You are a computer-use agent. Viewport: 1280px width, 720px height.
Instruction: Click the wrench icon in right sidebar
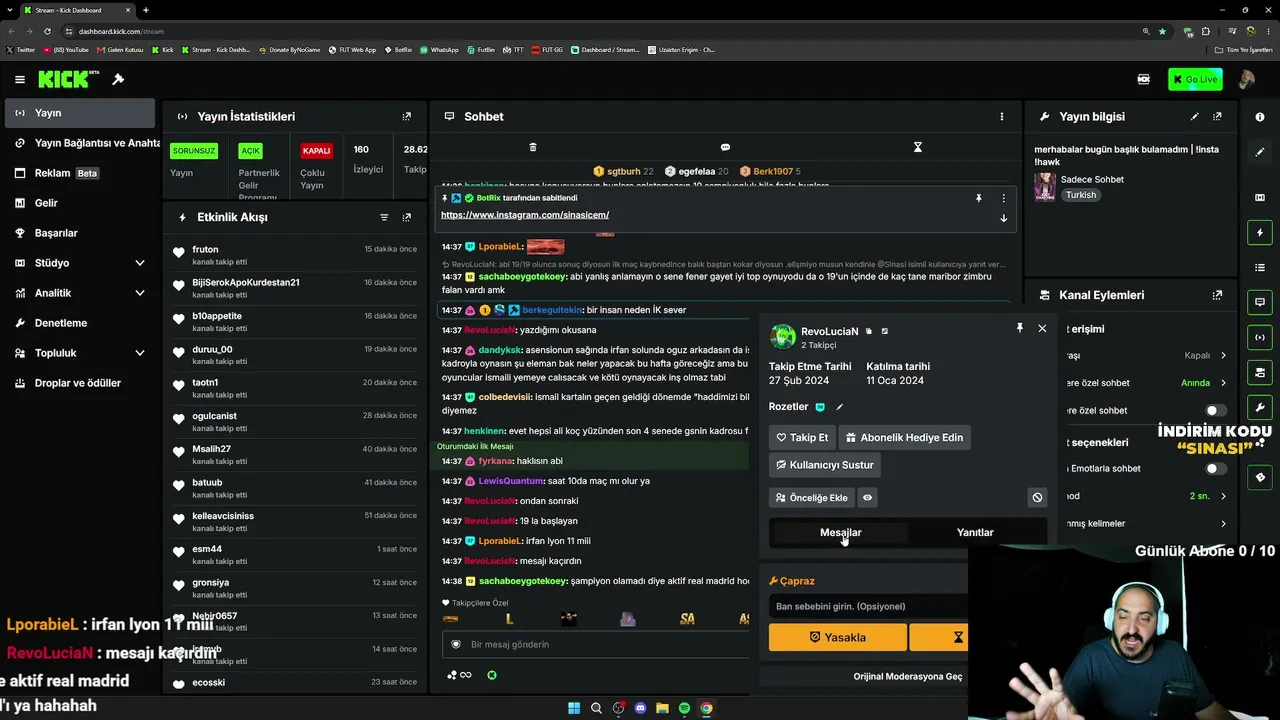click(x=1260, y=407)
